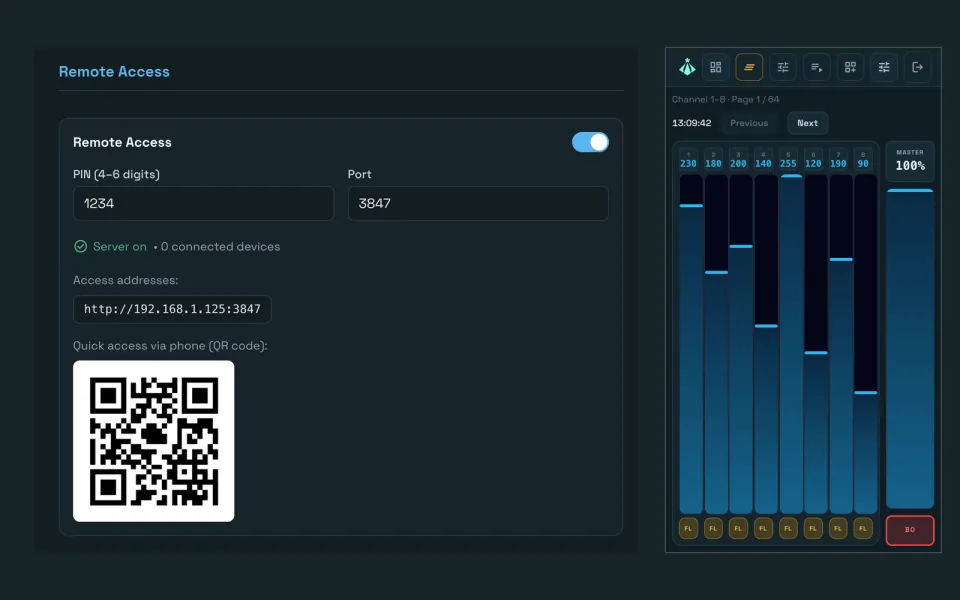Viewport: 960px width, 600px height.
Task: Click channel 4 value label 140
Action: click(x=763, y=163)
